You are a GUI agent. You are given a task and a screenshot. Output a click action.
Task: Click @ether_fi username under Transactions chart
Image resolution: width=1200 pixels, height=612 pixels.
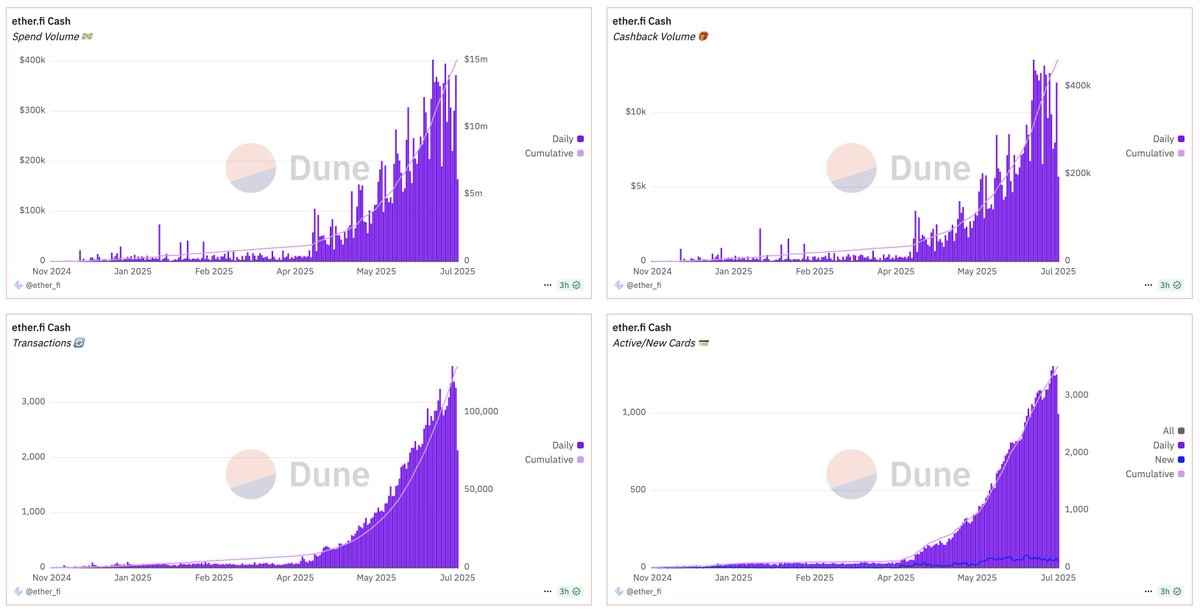pyautogui.click(x=42, y=592)
